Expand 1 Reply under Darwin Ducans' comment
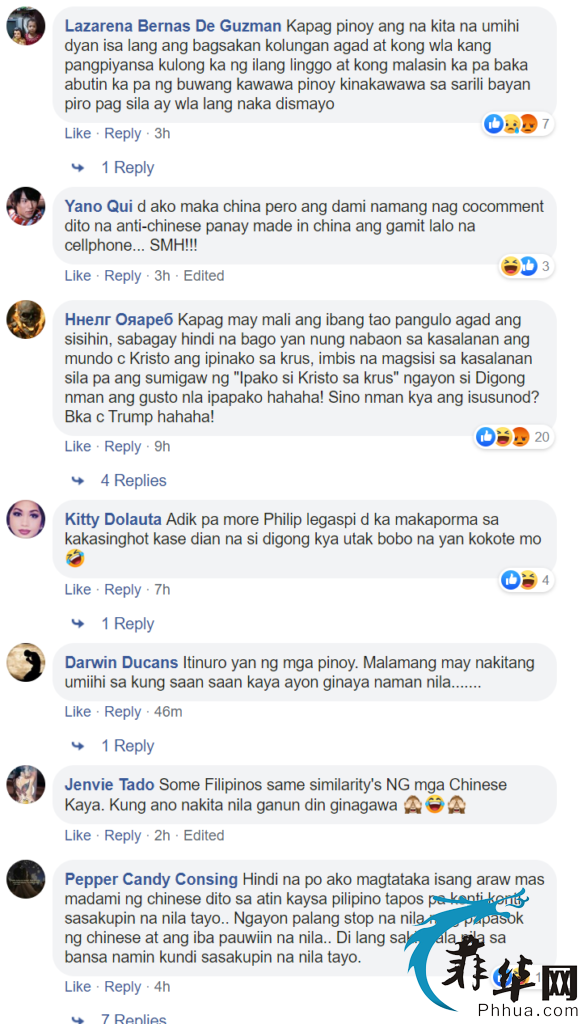The image size is (586, 1024). point(127,746)
